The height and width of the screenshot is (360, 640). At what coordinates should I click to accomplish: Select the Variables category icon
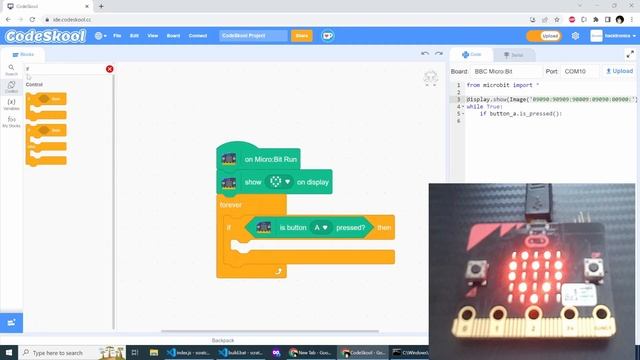pos(11,104)
